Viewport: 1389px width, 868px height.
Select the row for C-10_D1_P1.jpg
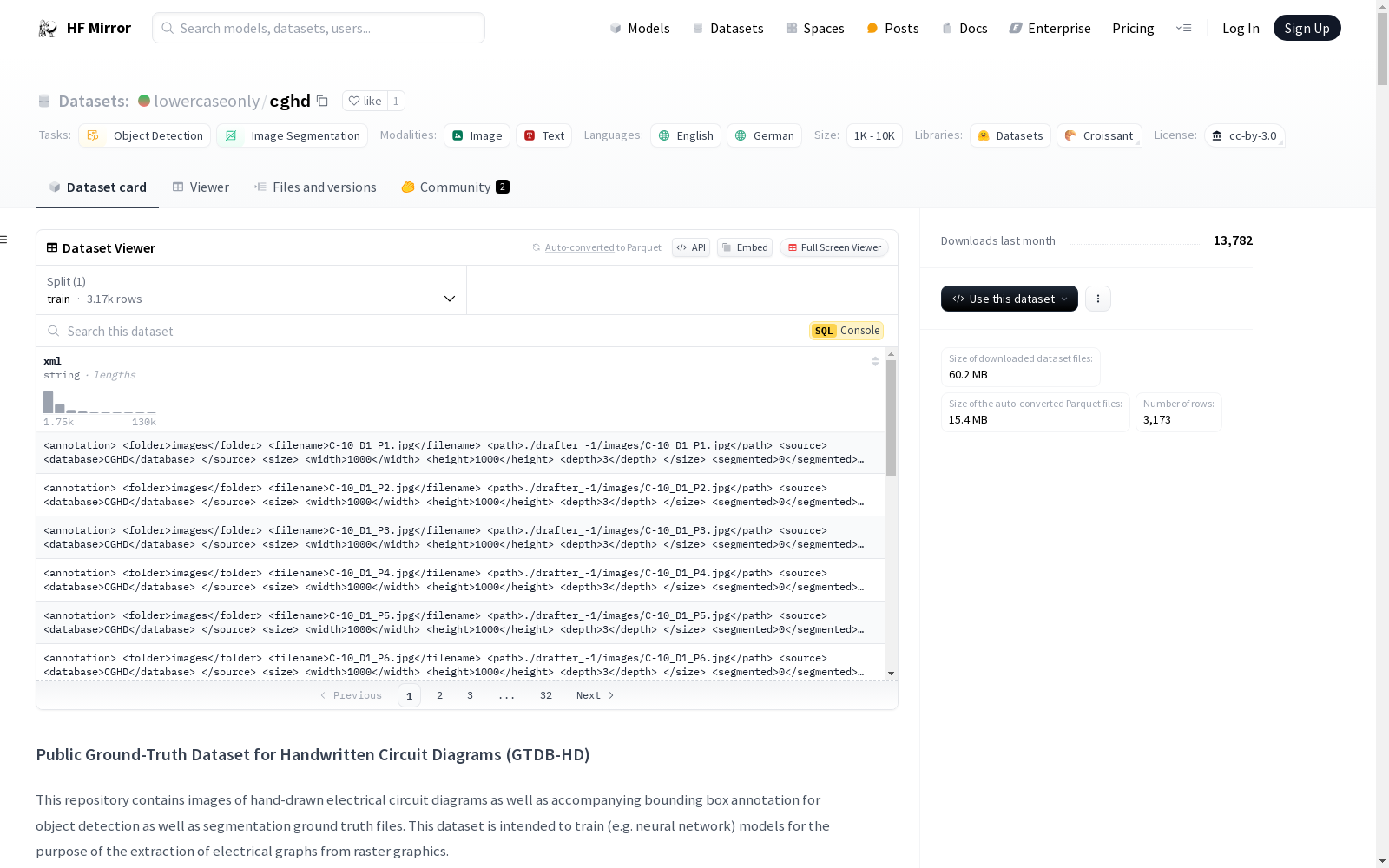pos(460,452)
